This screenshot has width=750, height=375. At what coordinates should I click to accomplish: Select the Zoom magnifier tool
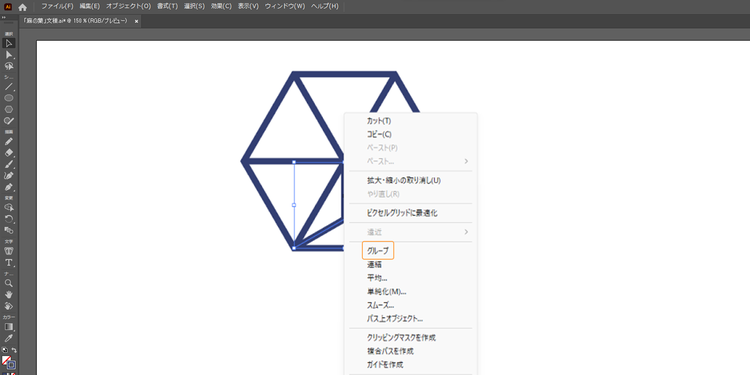click(x=9, y=283)
